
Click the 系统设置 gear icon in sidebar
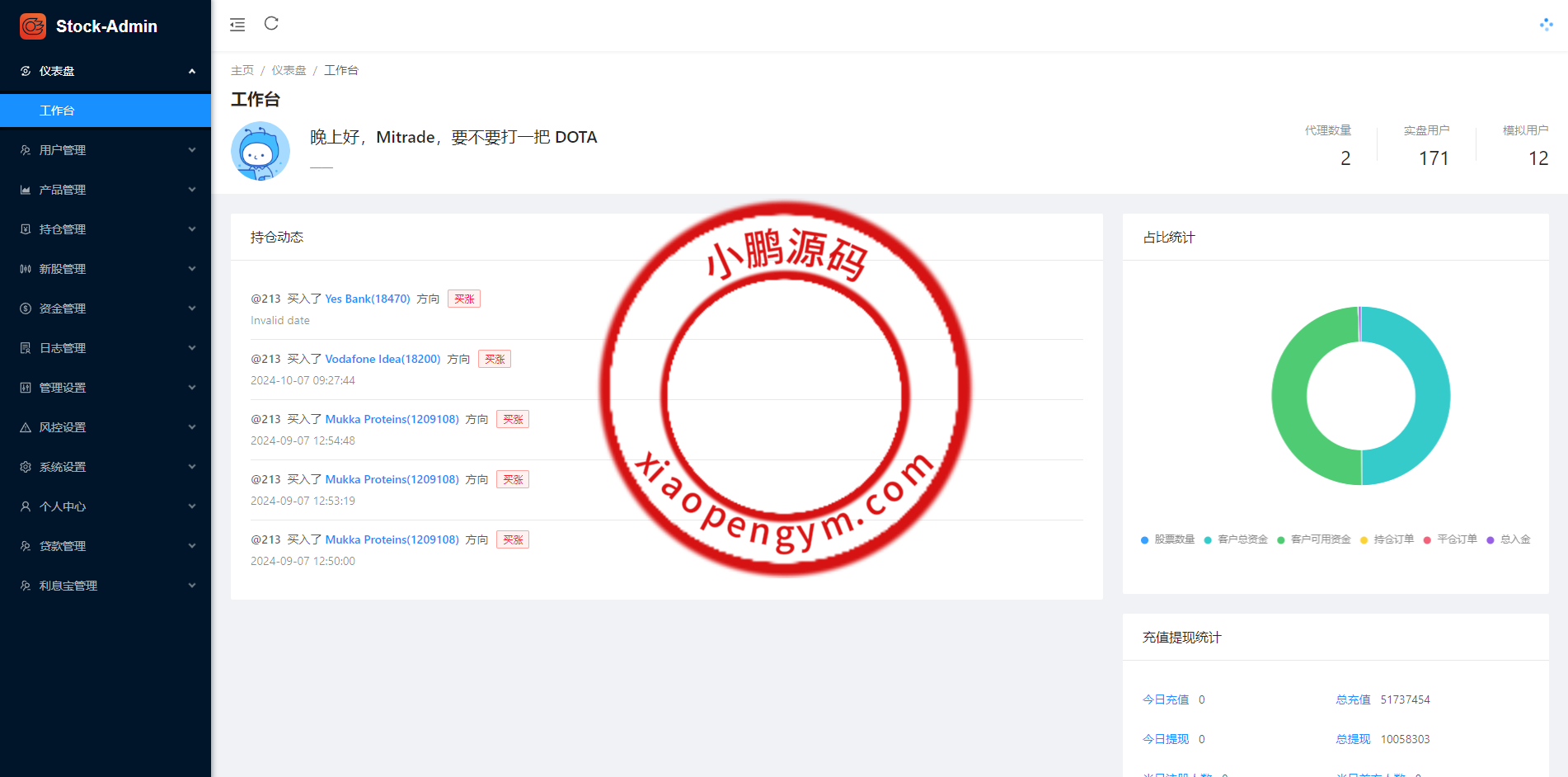click(26, 467)
